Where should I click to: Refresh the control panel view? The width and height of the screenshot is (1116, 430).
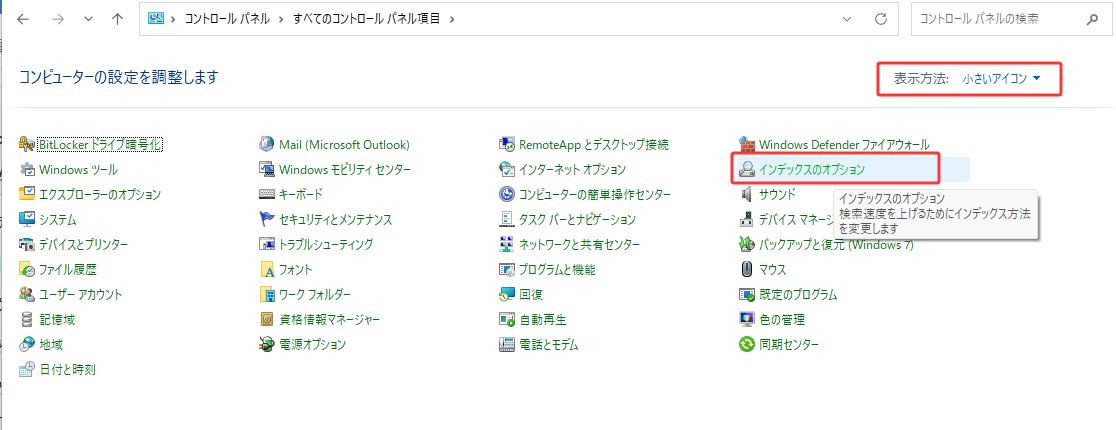click(881, 19)
